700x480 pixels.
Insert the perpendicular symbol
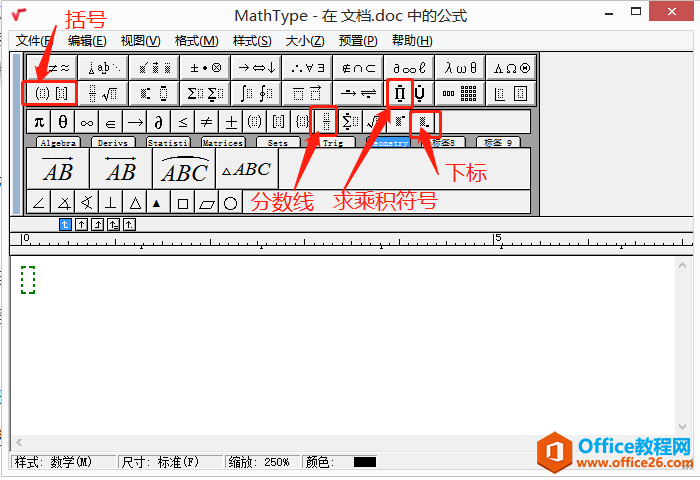coord(111,203)
